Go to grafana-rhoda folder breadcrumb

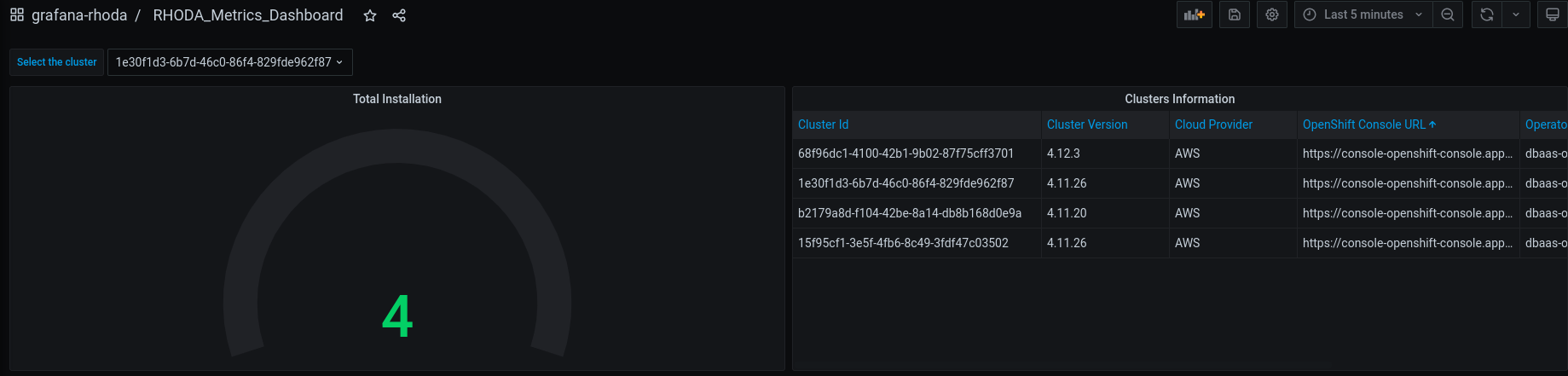(79, 15)
